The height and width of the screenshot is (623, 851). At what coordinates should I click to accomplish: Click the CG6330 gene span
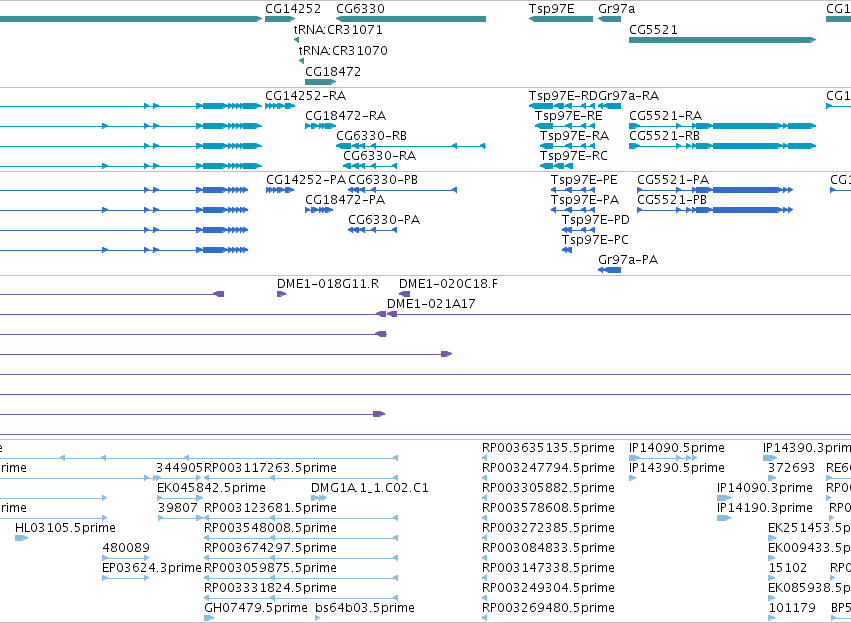pos(411,19)
